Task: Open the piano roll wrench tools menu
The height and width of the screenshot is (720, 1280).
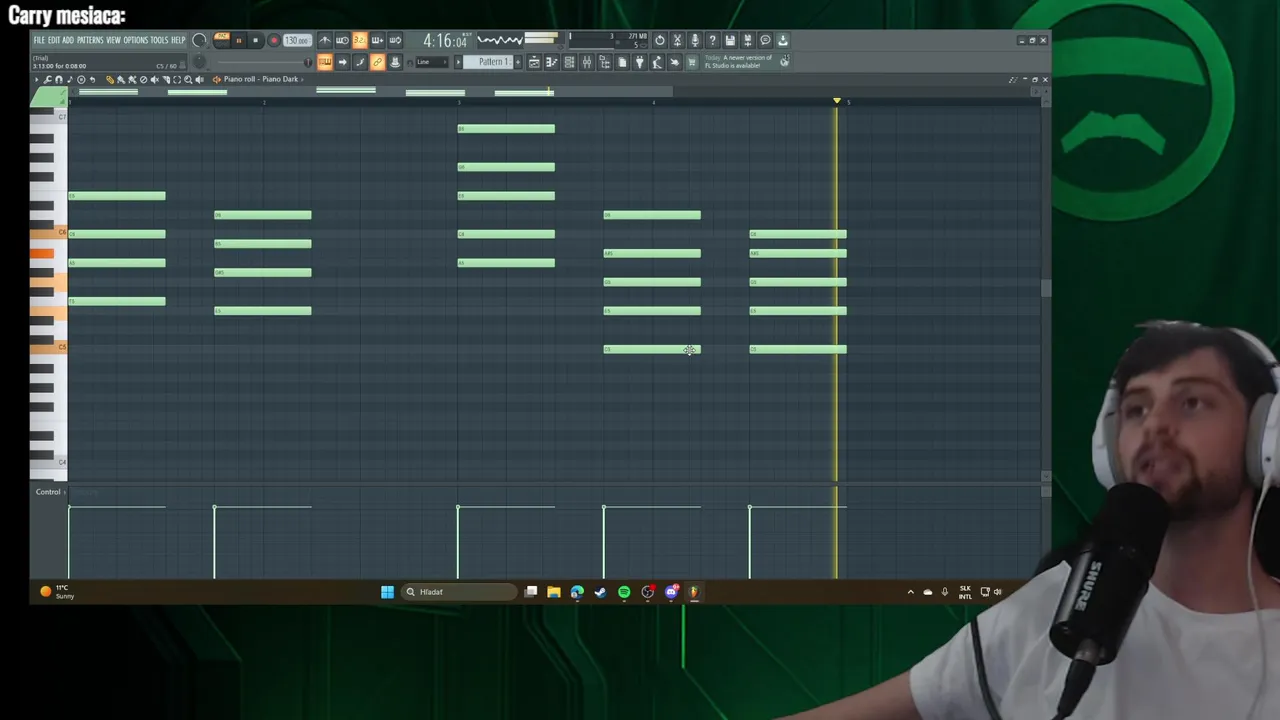Action: (x=46, y=79)
